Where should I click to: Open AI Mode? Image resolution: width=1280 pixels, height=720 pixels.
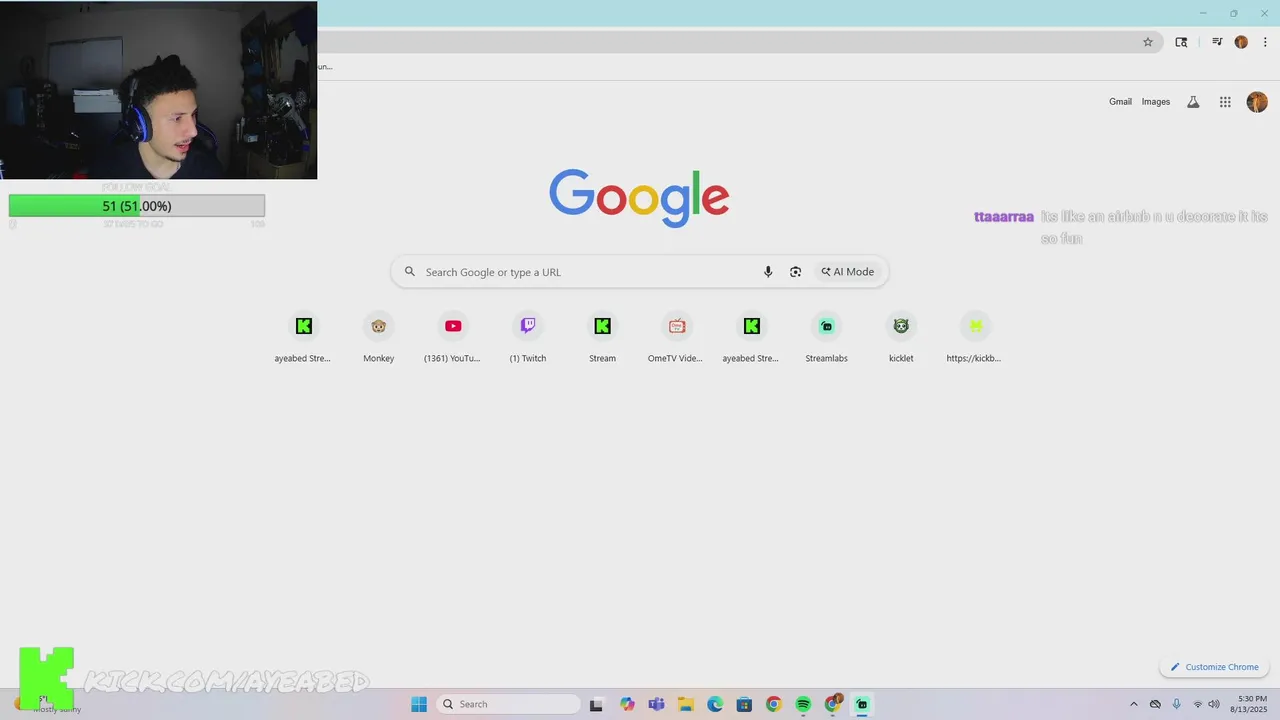point(848,272)
